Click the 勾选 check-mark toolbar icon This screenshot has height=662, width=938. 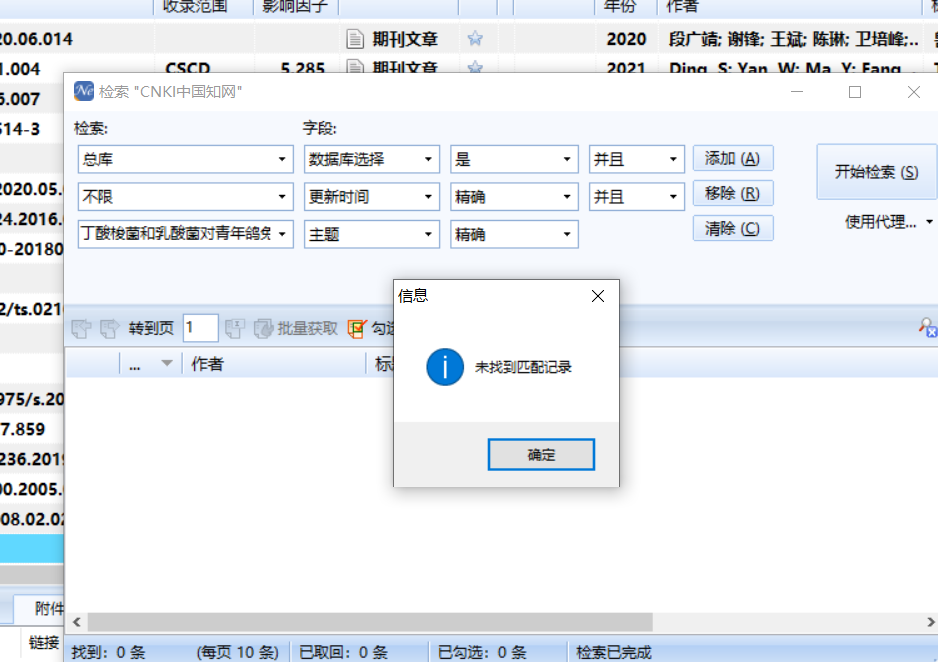coord(357,328)
